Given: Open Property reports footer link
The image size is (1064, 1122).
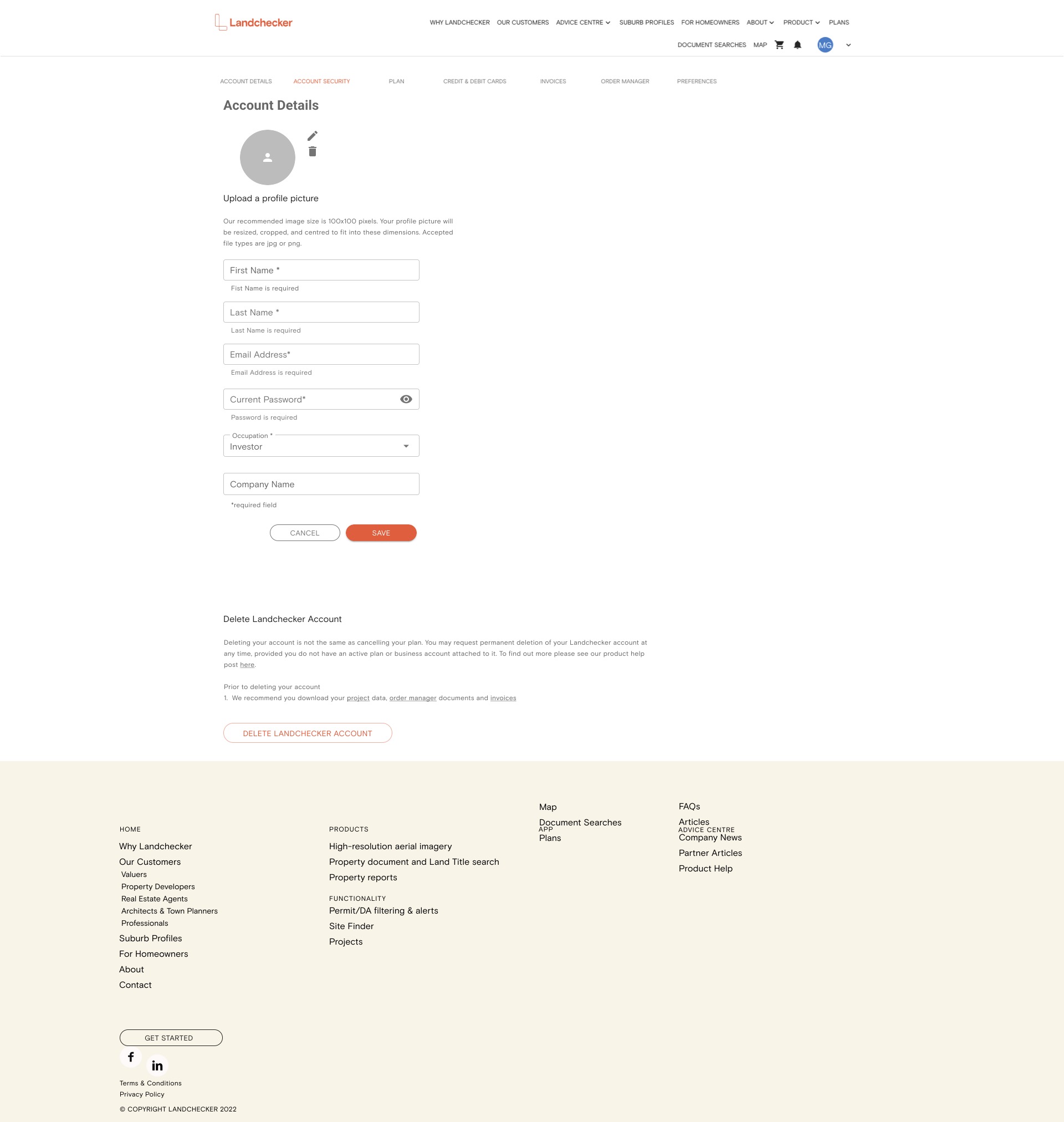Looking at the screenshot, I should click(x=363, y=877).
